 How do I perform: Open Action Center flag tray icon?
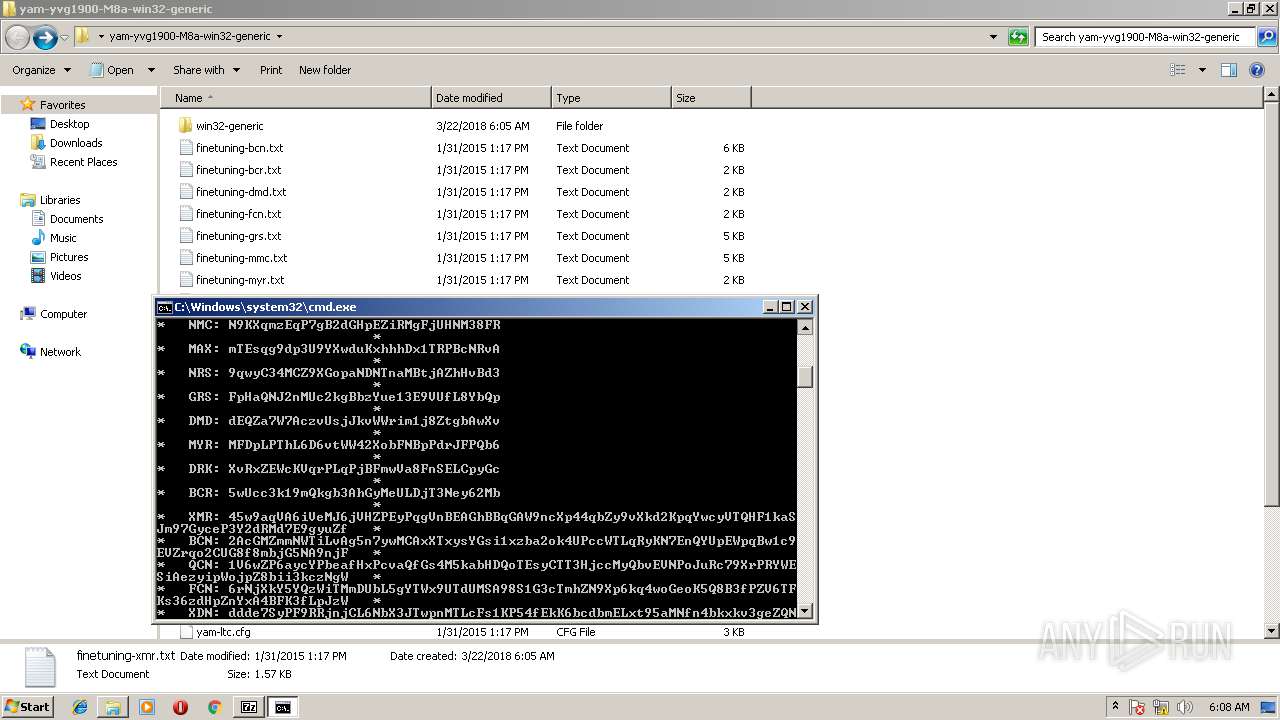[1137, 707]
